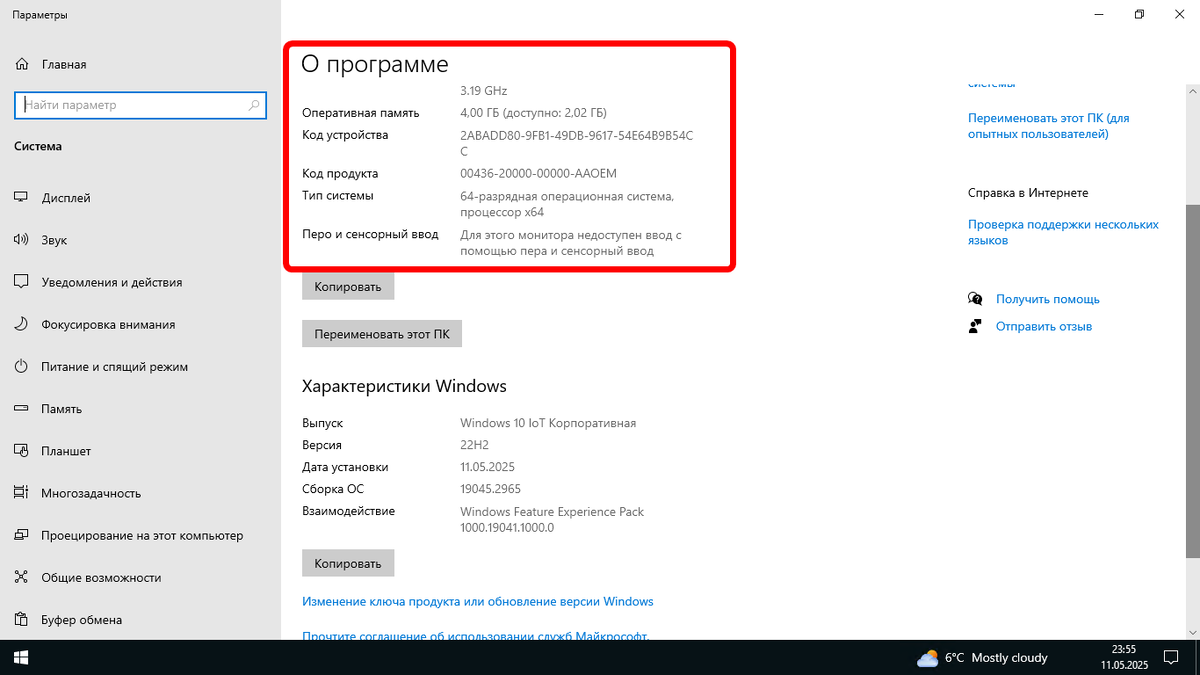The image size is (1200, 675).
Task: Restore the Параметры window size
Action: (1139, 14)
